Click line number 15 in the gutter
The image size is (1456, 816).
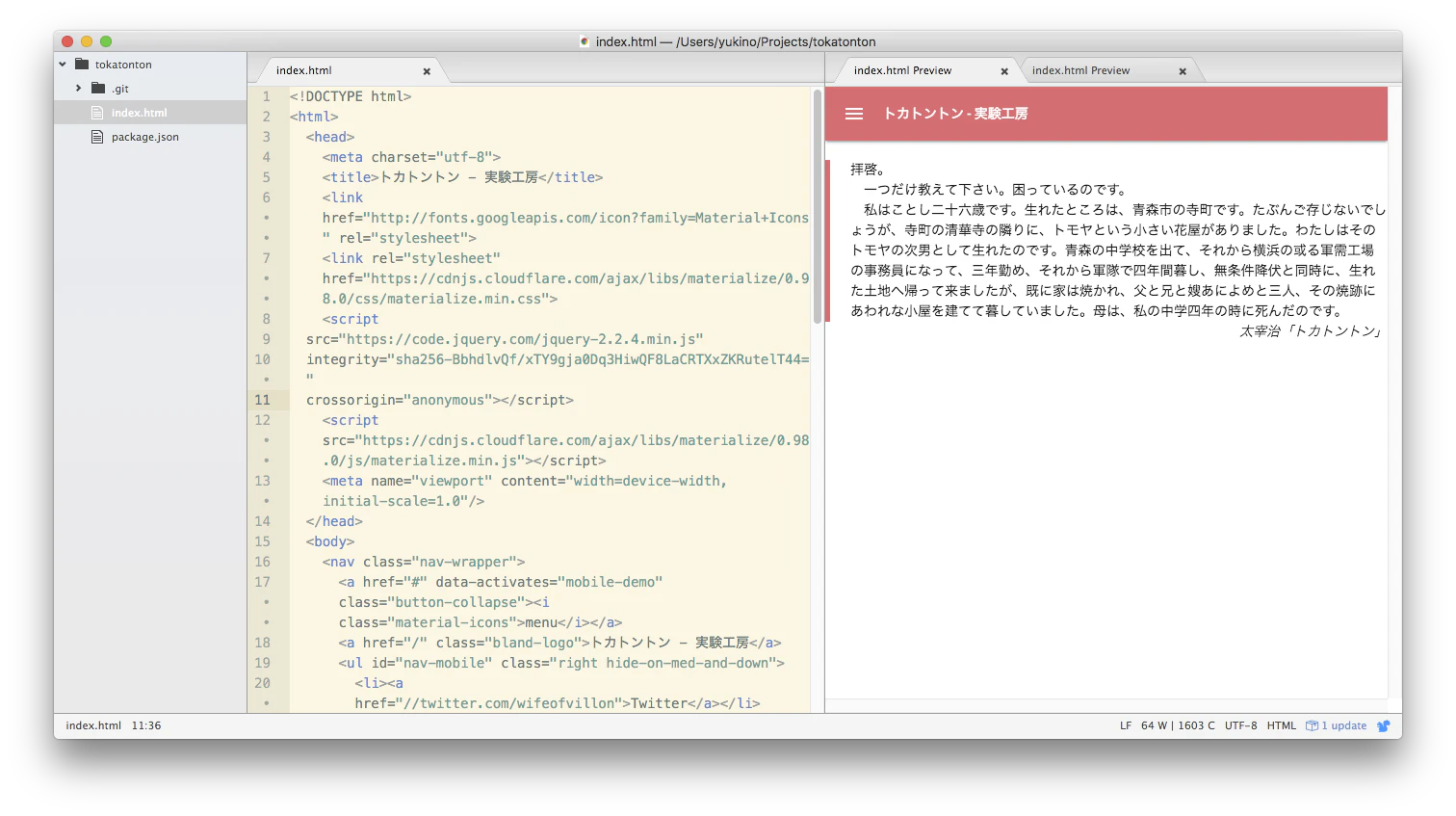click(x=262, y=541)
